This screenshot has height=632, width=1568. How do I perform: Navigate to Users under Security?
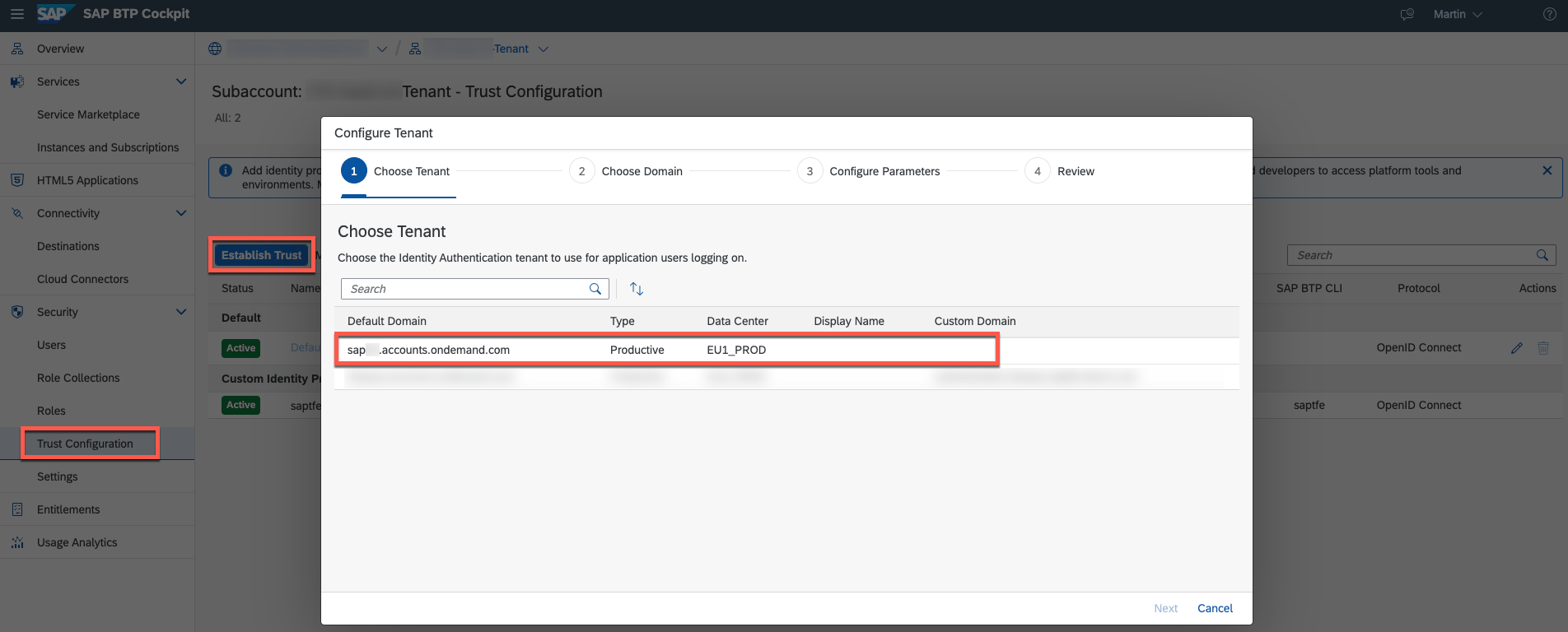click(51, 345)
